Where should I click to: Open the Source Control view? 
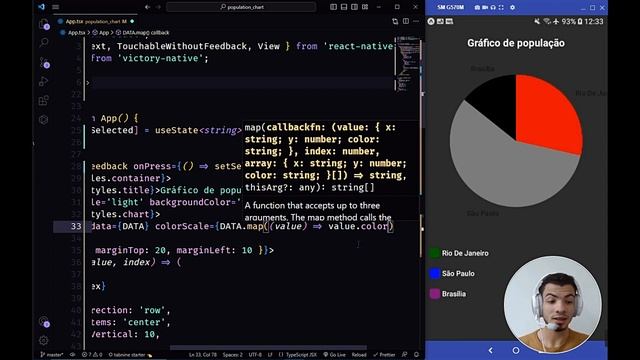[x=44, y=62]
